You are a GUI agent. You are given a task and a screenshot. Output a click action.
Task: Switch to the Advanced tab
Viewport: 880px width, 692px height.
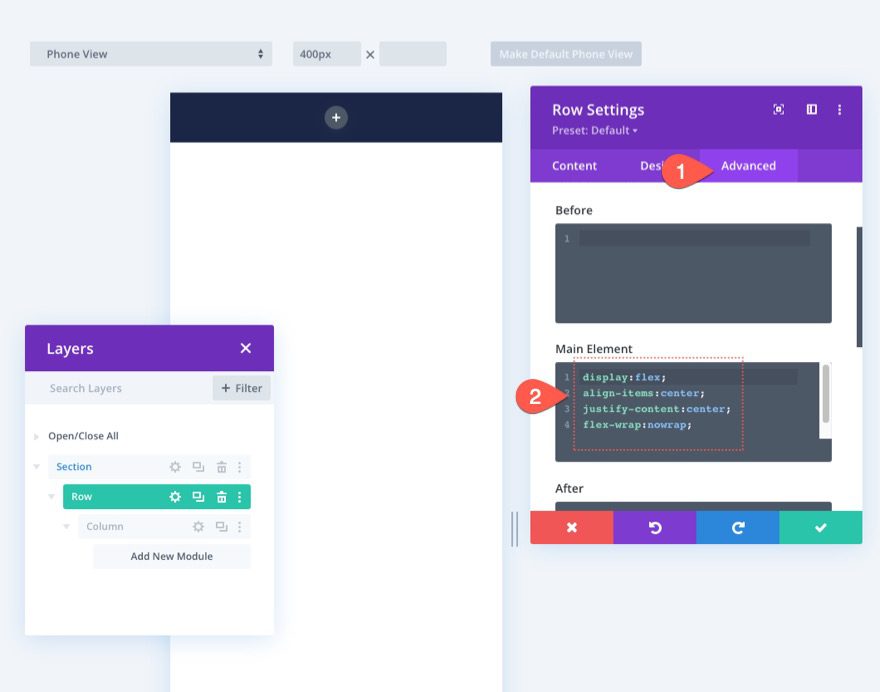point(748,166)
